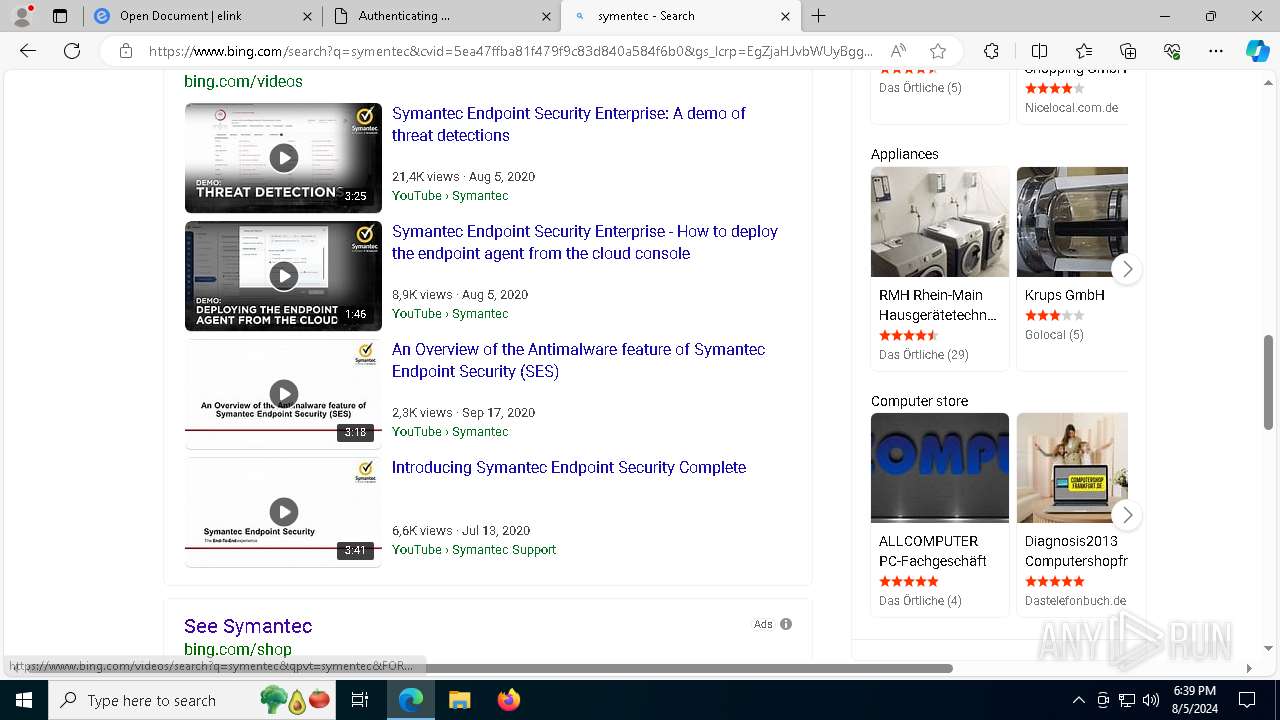The image size is (1280, 720).
Task: Show more Computer store results arrow
Action: pos(1127,515)
